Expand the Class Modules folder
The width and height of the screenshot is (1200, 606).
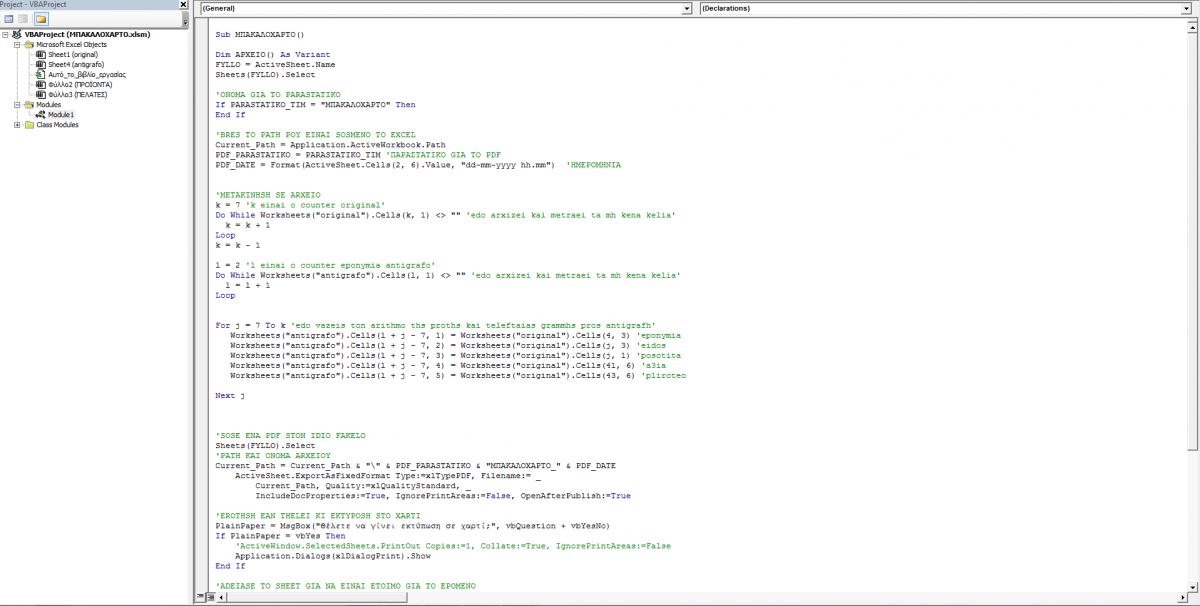16,125
